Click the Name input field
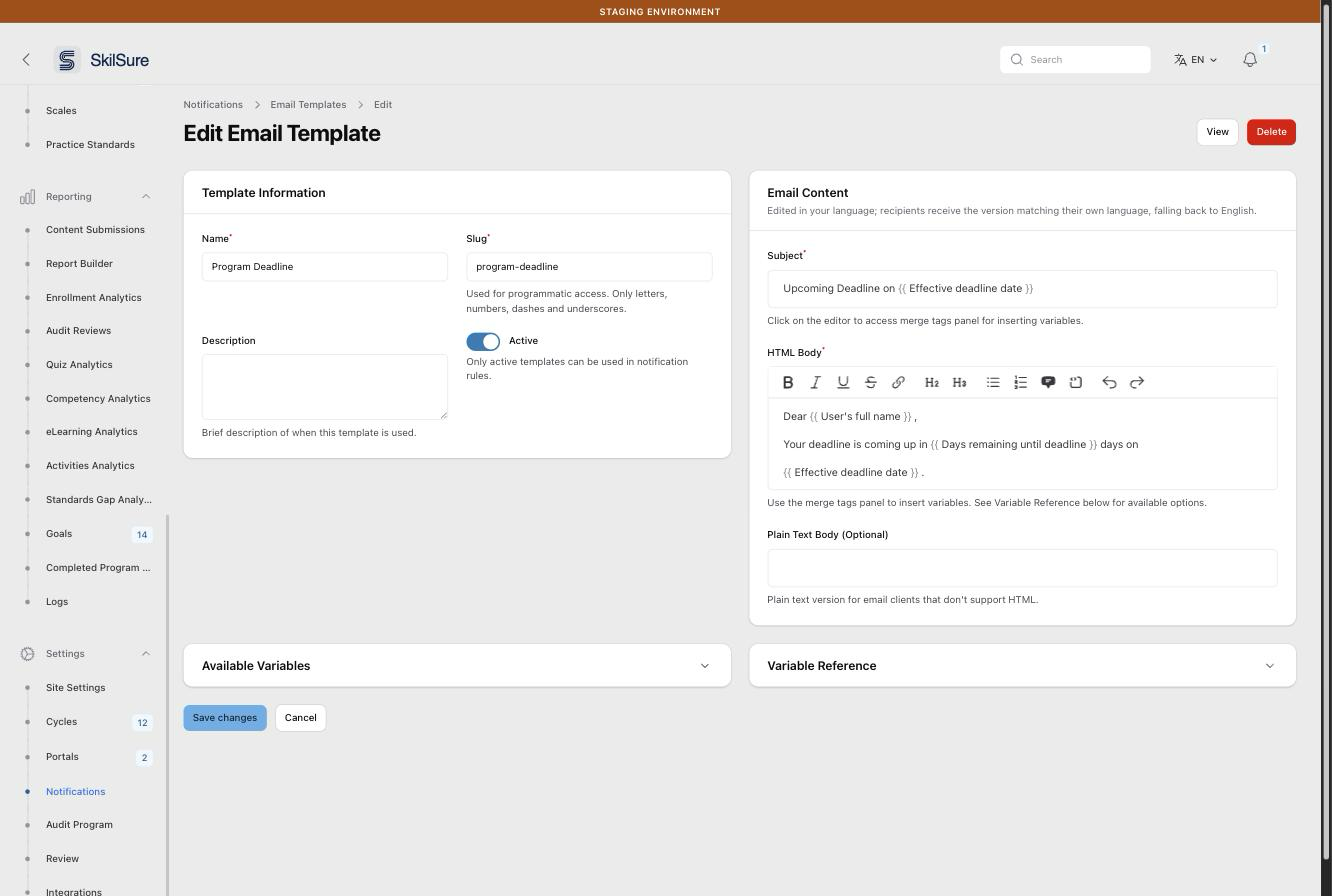This screenshot has width=1332, height=896. [325, 267]
